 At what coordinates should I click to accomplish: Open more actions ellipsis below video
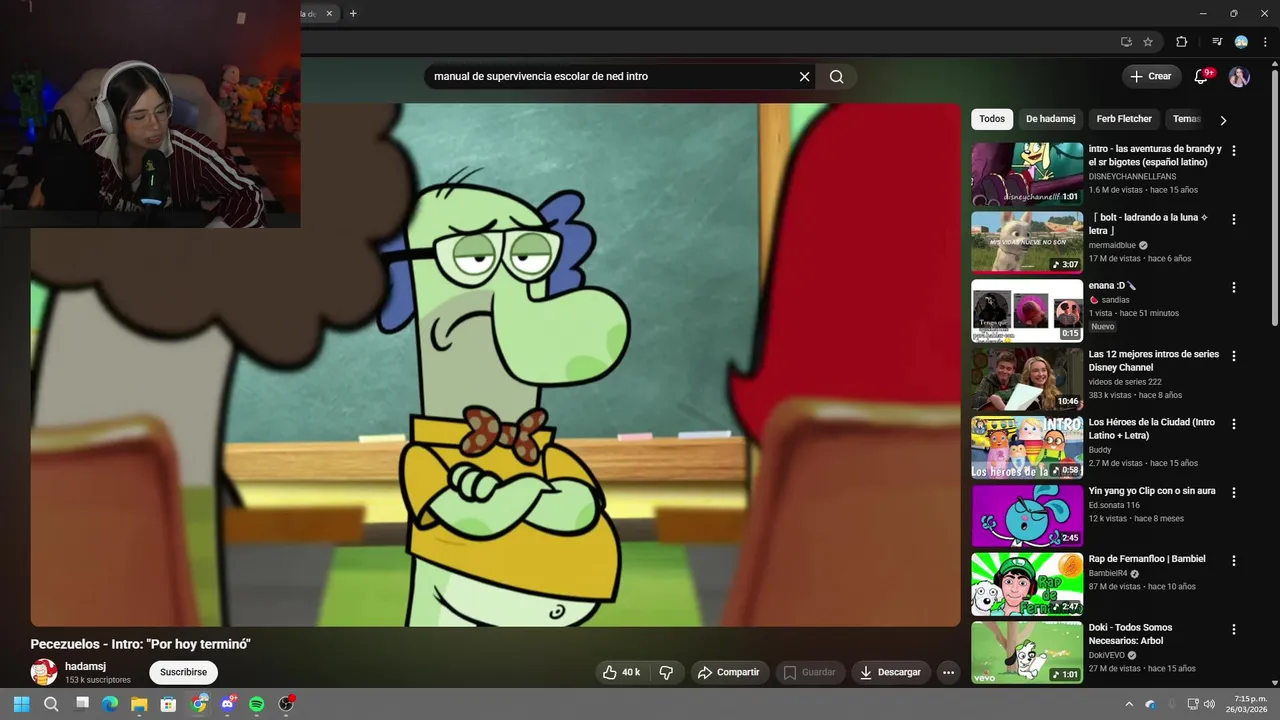point(948,672)
